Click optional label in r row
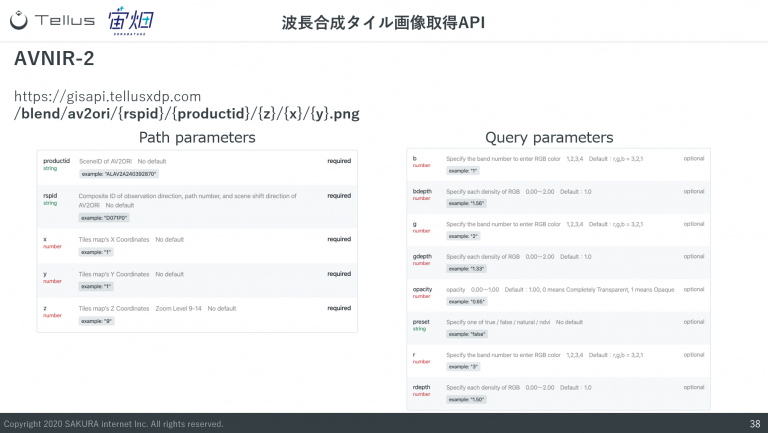 coord(694,355)
